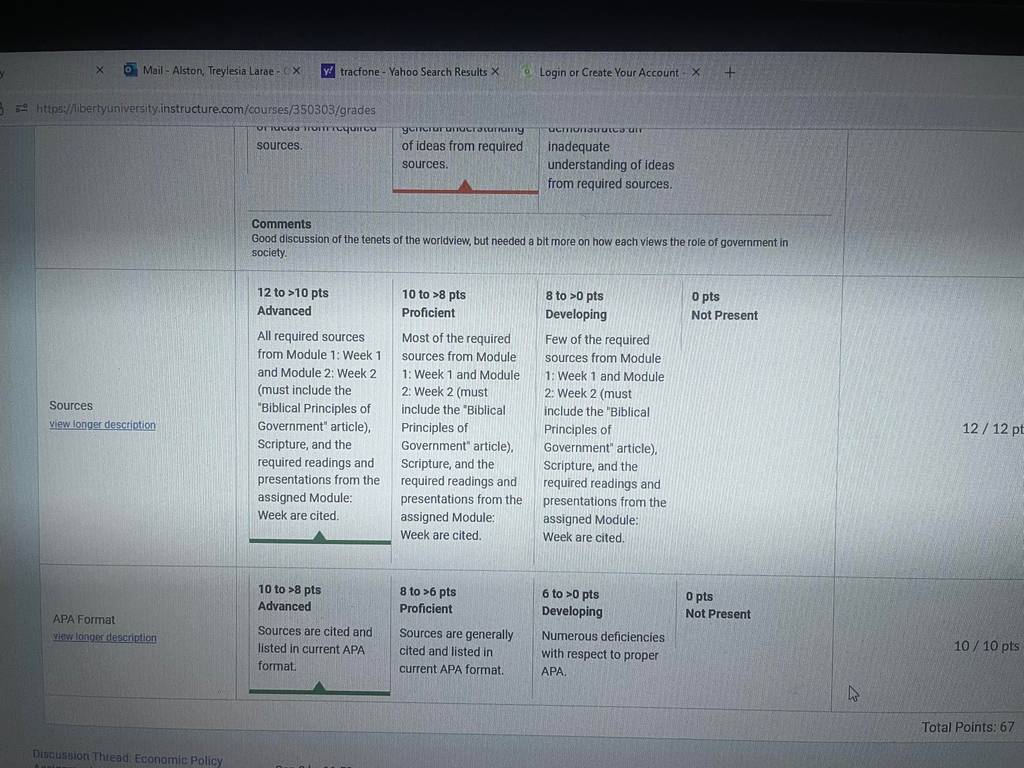Click 'Numerous deficiencies with respect to proper APA' text

pos(603,654)
